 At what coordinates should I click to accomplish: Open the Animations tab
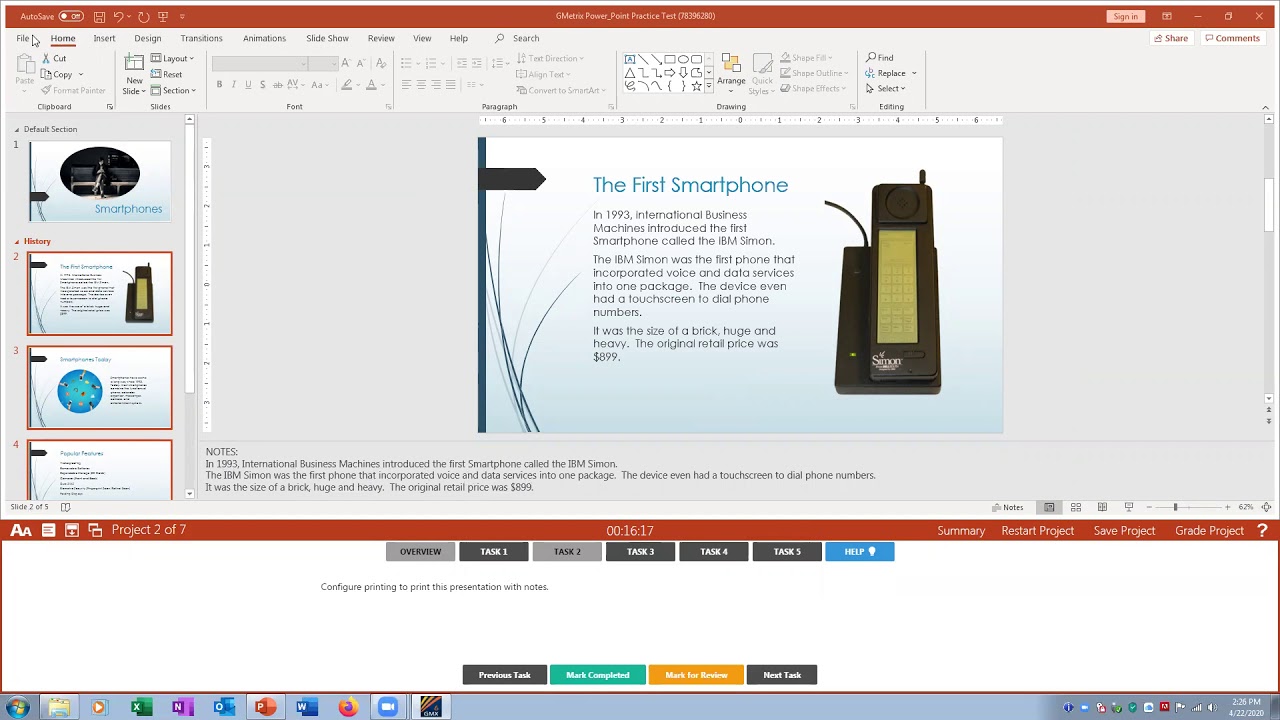click(264, 38)
